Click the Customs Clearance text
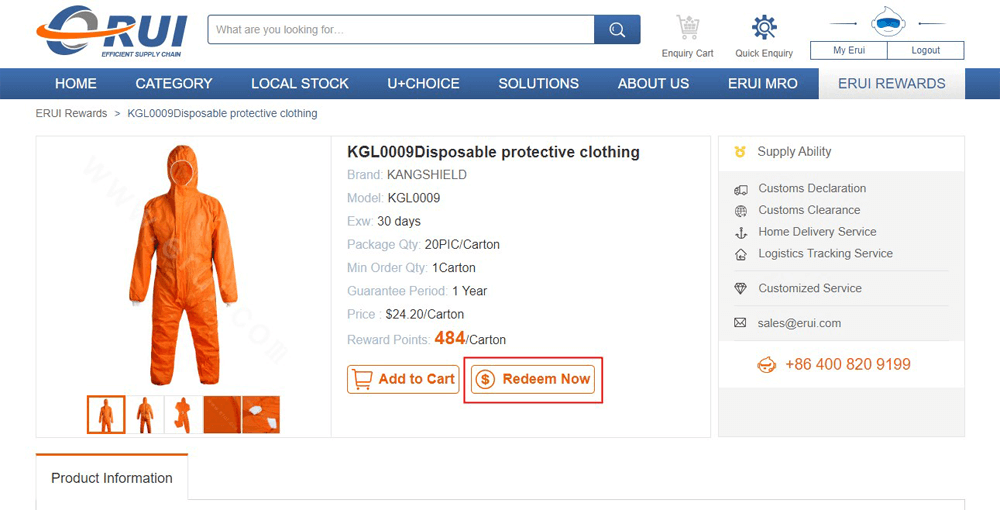 click(809, 210)
